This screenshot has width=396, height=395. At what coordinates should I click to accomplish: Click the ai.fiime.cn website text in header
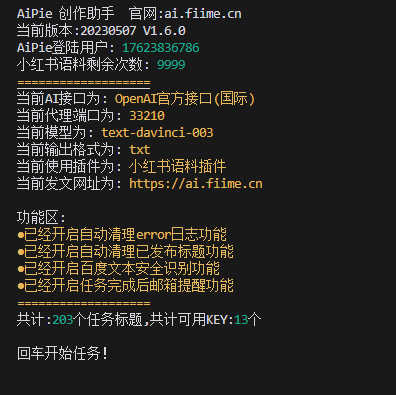pos(203,14)
